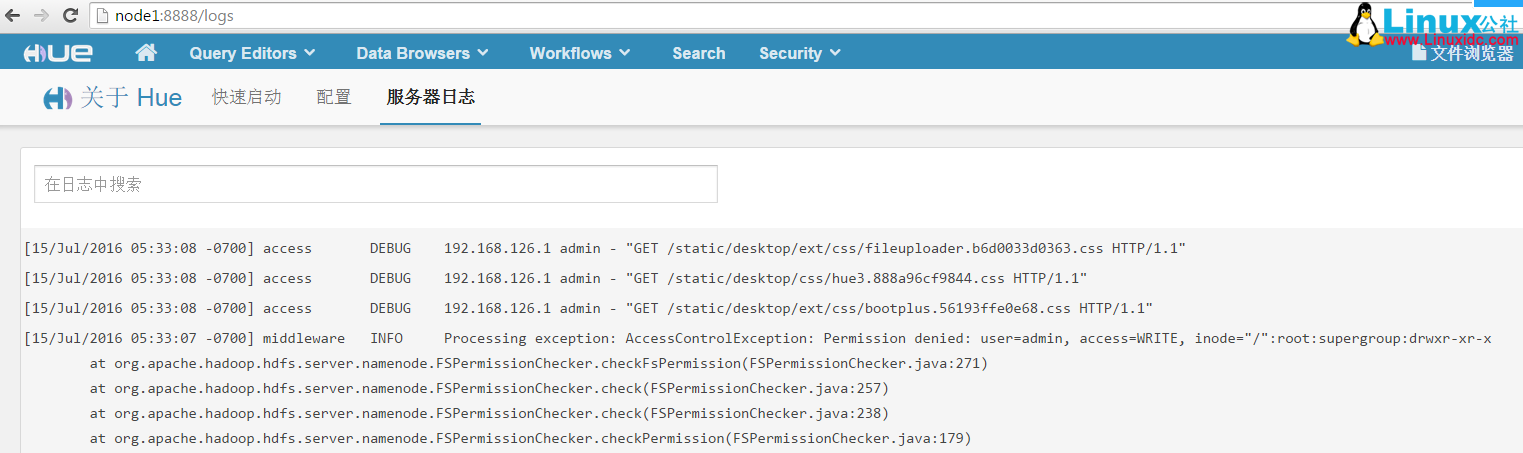This screenshot has width=1523, height=453.
Task: Expand the Query Editors dropdown
Action: [x=252, y=53]
